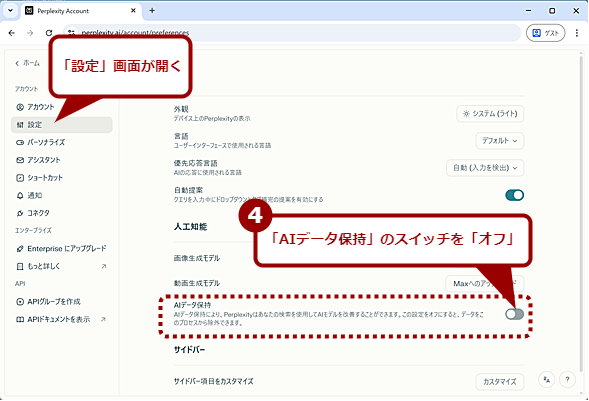
Task: Return to ホーム via back link
Action: click(27, 63)
